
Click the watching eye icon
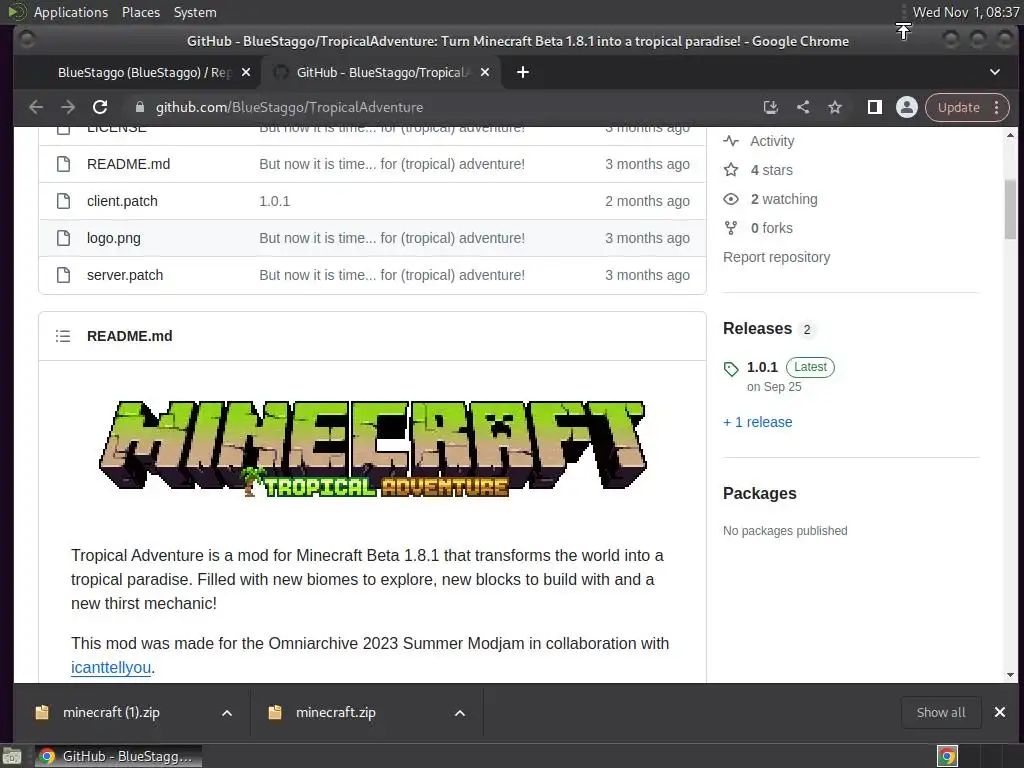pos(731,199)
